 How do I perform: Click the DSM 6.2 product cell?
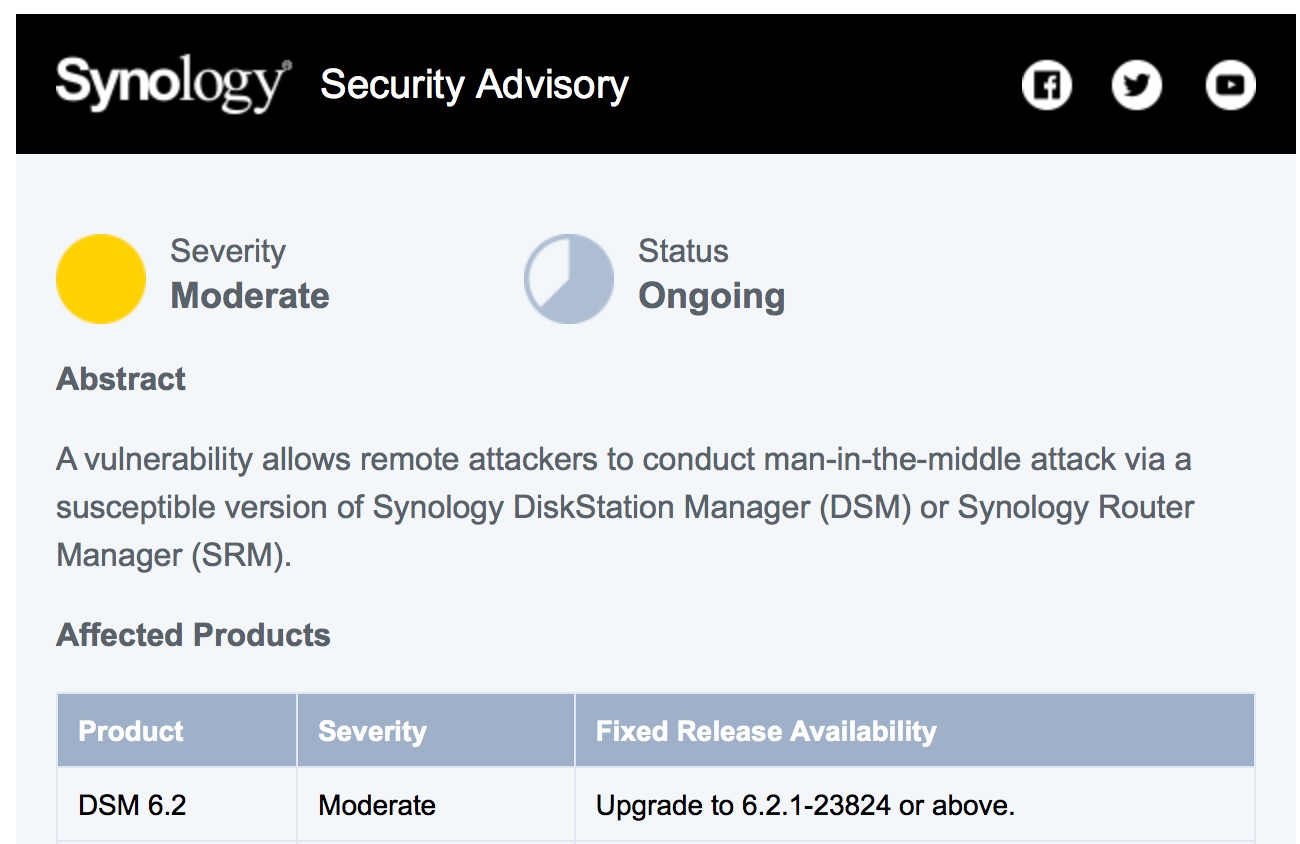pos(133,805)
